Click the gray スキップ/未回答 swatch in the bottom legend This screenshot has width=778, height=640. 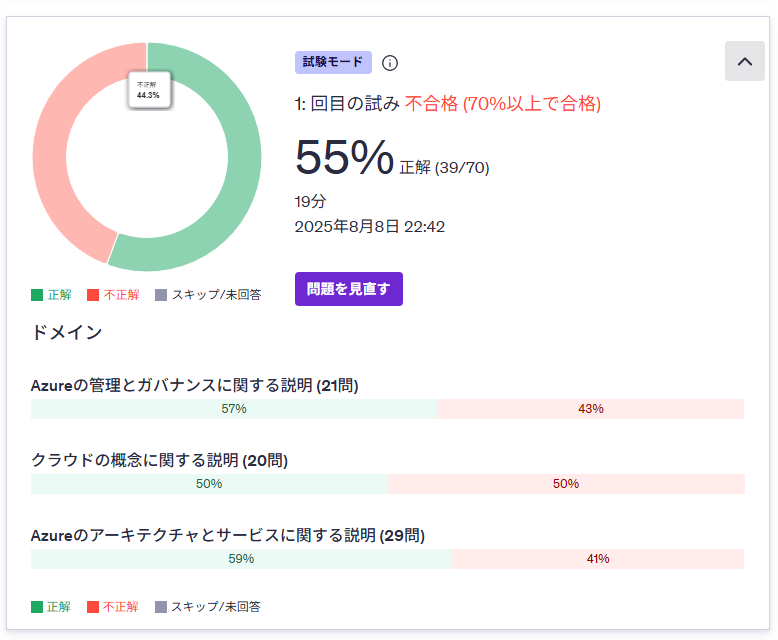(x=161, y=607)
